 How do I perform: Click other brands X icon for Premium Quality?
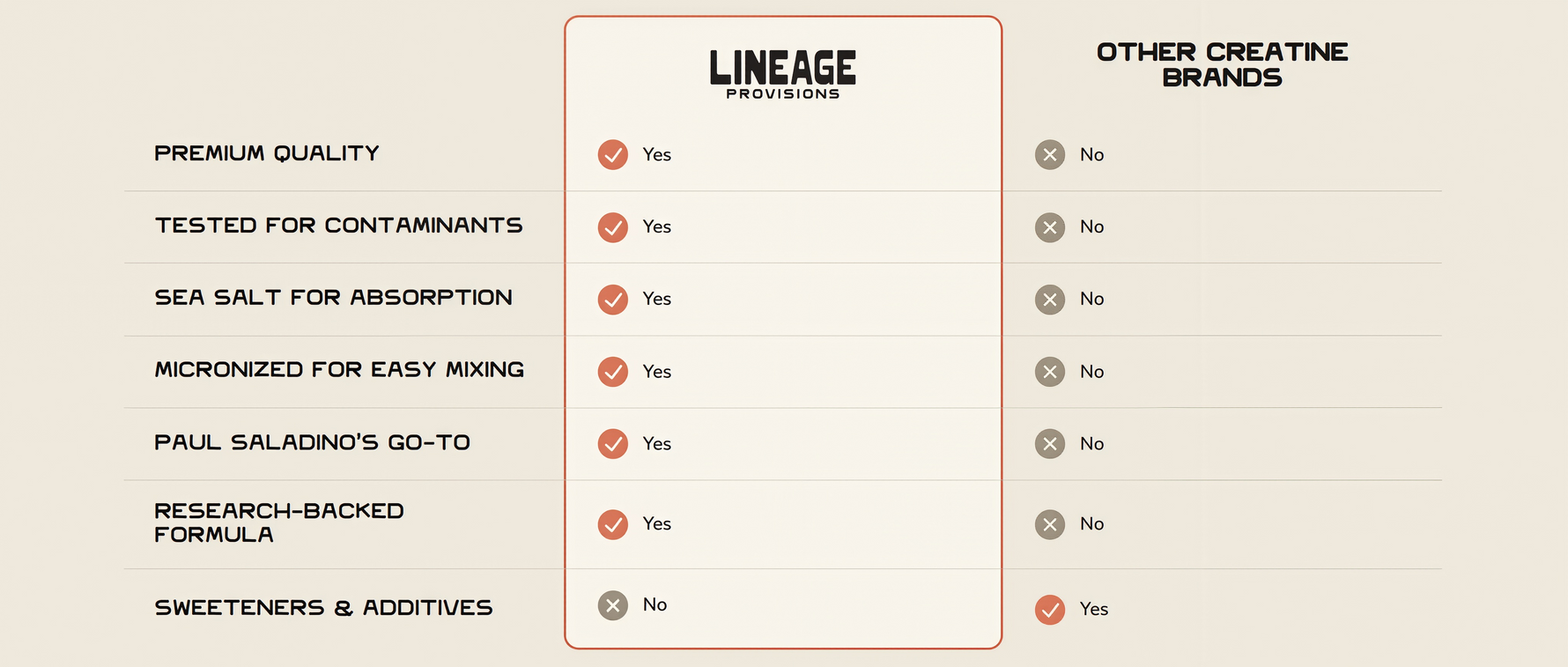coord(1050,154)
